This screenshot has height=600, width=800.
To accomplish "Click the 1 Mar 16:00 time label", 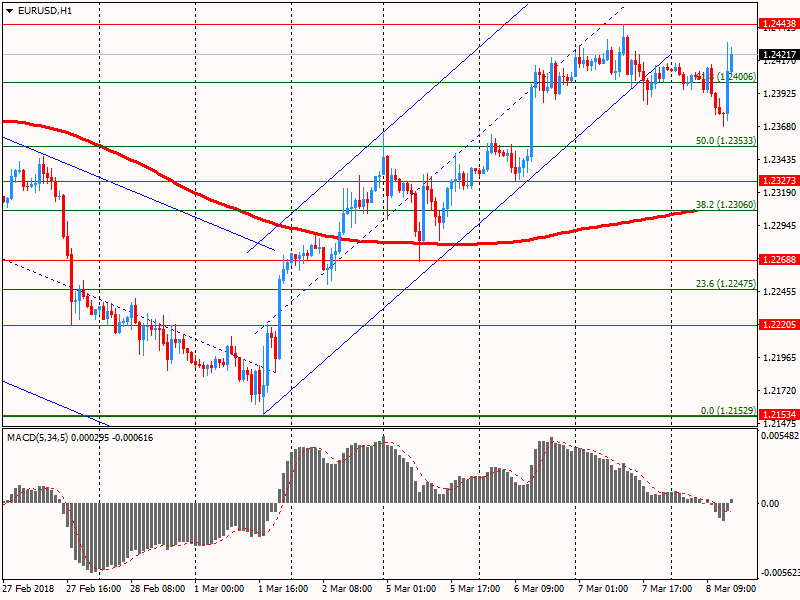I will click(283, 588).
